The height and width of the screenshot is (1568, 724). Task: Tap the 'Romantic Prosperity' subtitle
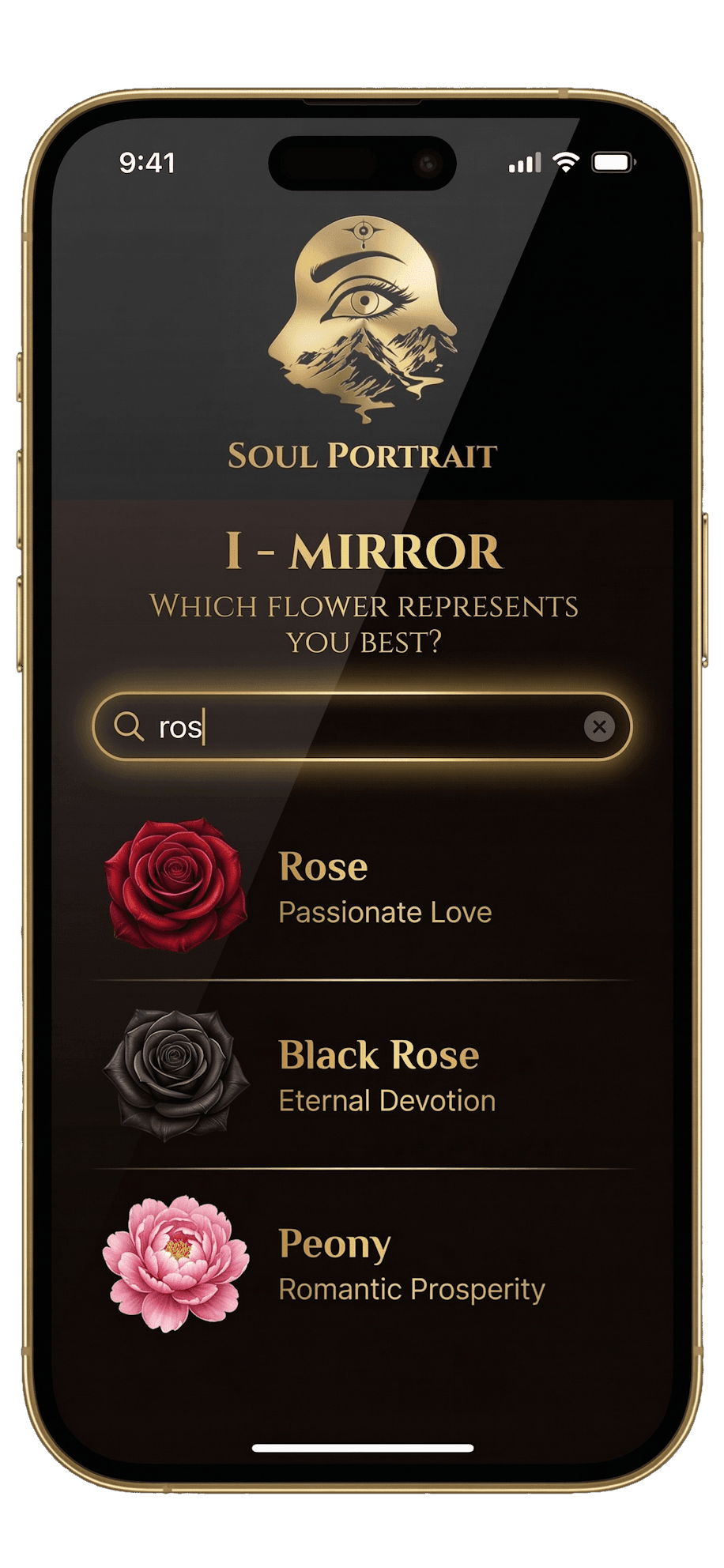[411, 1290]
